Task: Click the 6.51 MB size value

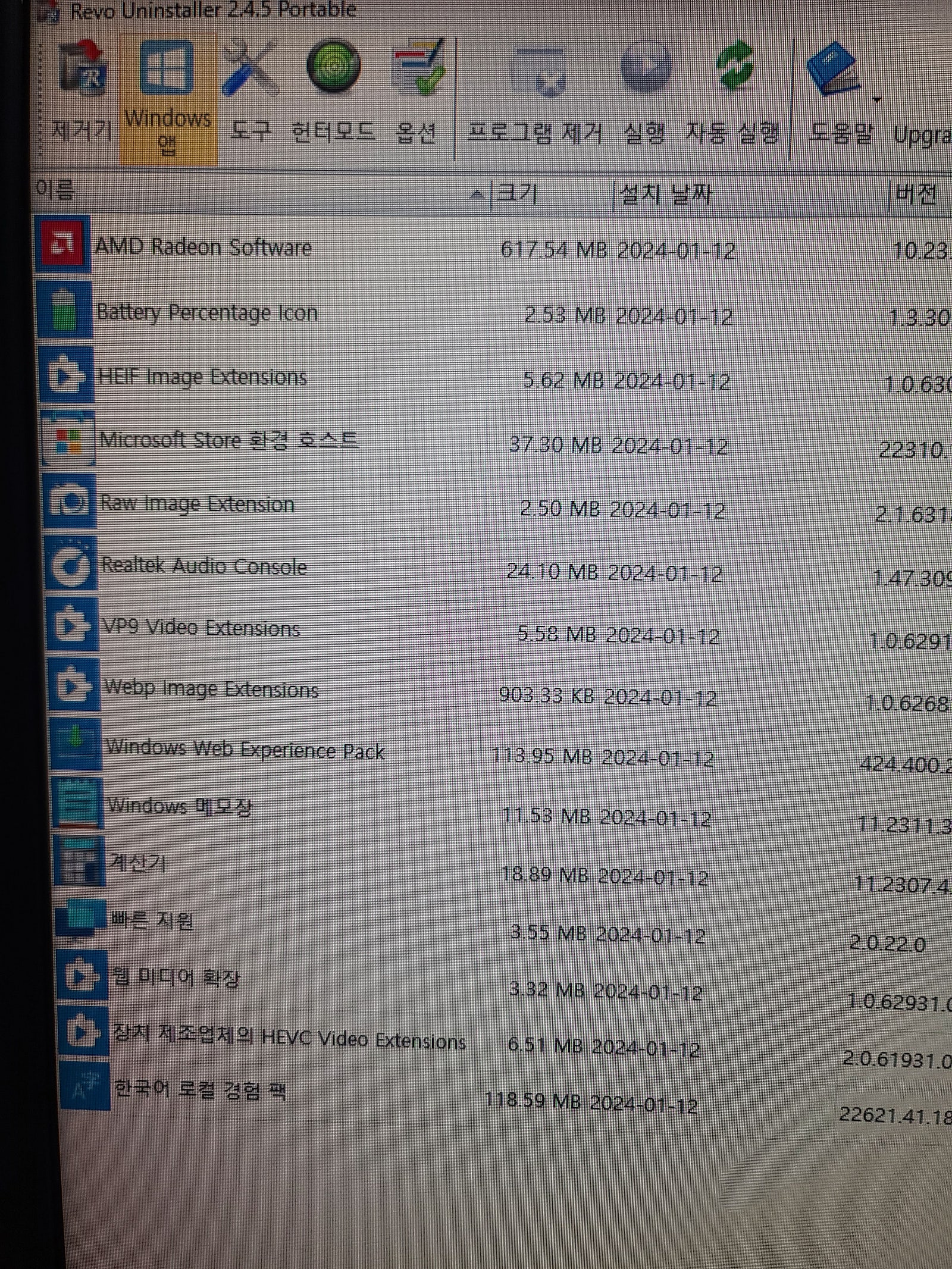Action: [544, 1045]
